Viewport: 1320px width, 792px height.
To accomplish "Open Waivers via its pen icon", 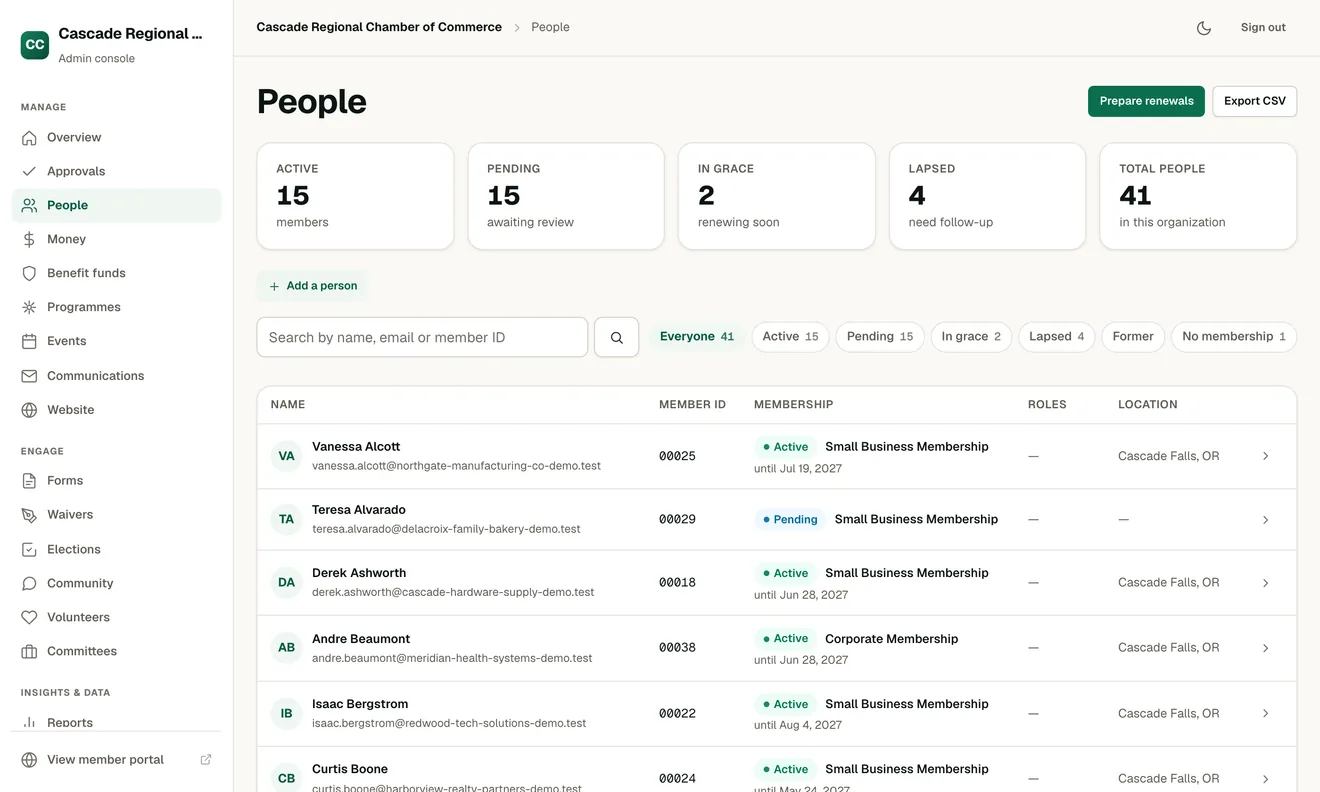I will 29,515.
